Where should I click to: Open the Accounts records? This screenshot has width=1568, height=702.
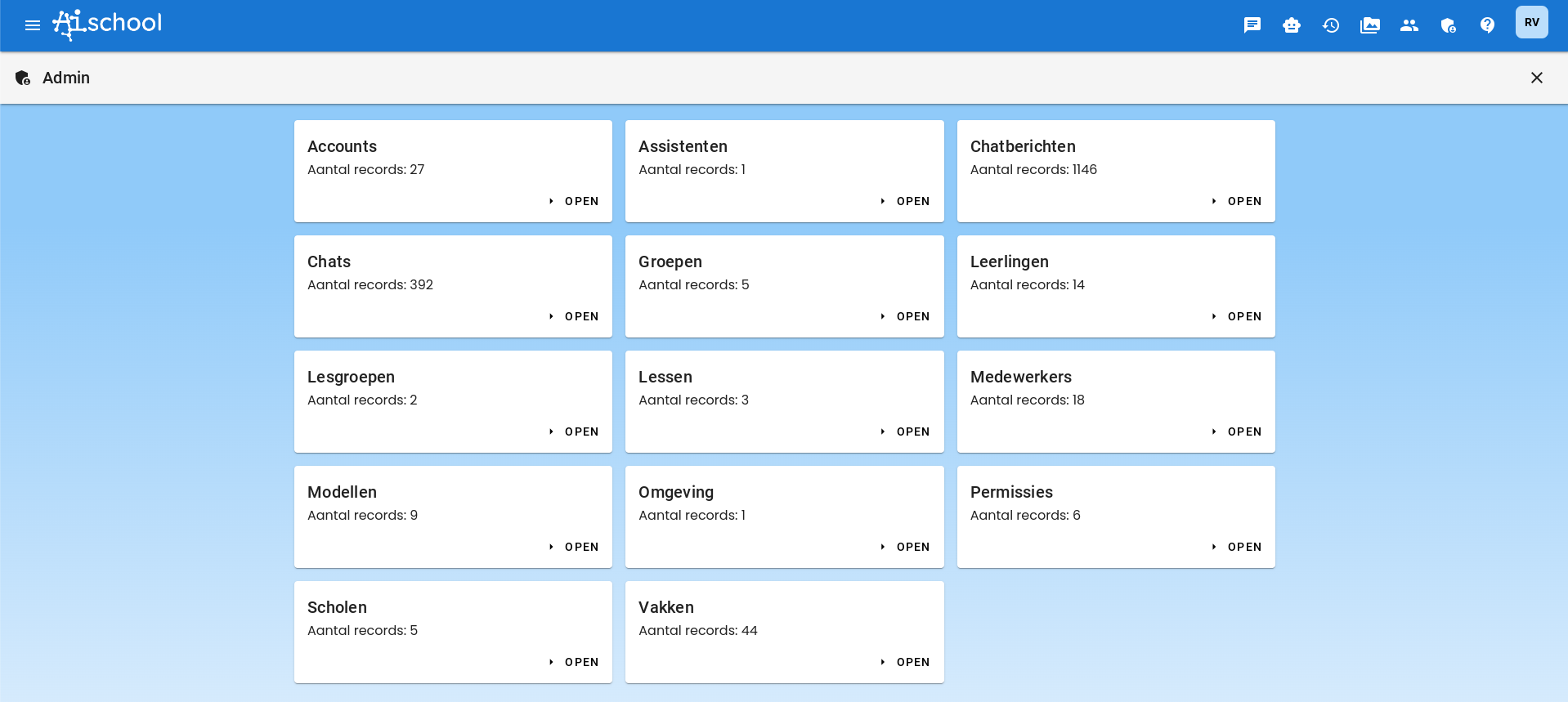pyautogui.click(x=575, y=201)
